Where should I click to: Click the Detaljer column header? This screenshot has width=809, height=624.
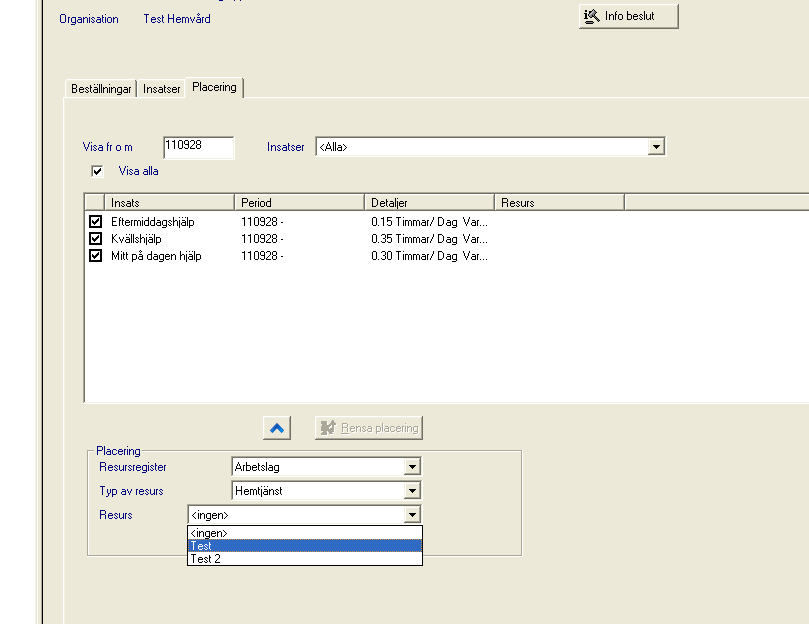click(x=429, y=202)
